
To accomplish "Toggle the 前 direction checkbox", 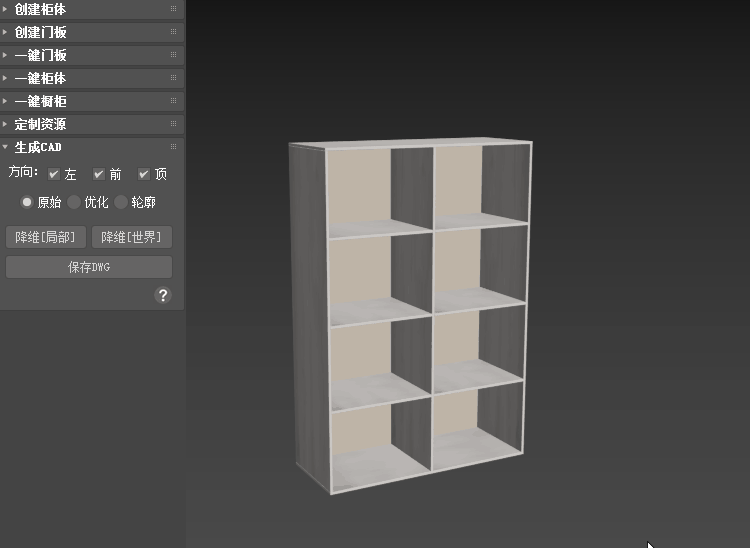I will point(99,174).
